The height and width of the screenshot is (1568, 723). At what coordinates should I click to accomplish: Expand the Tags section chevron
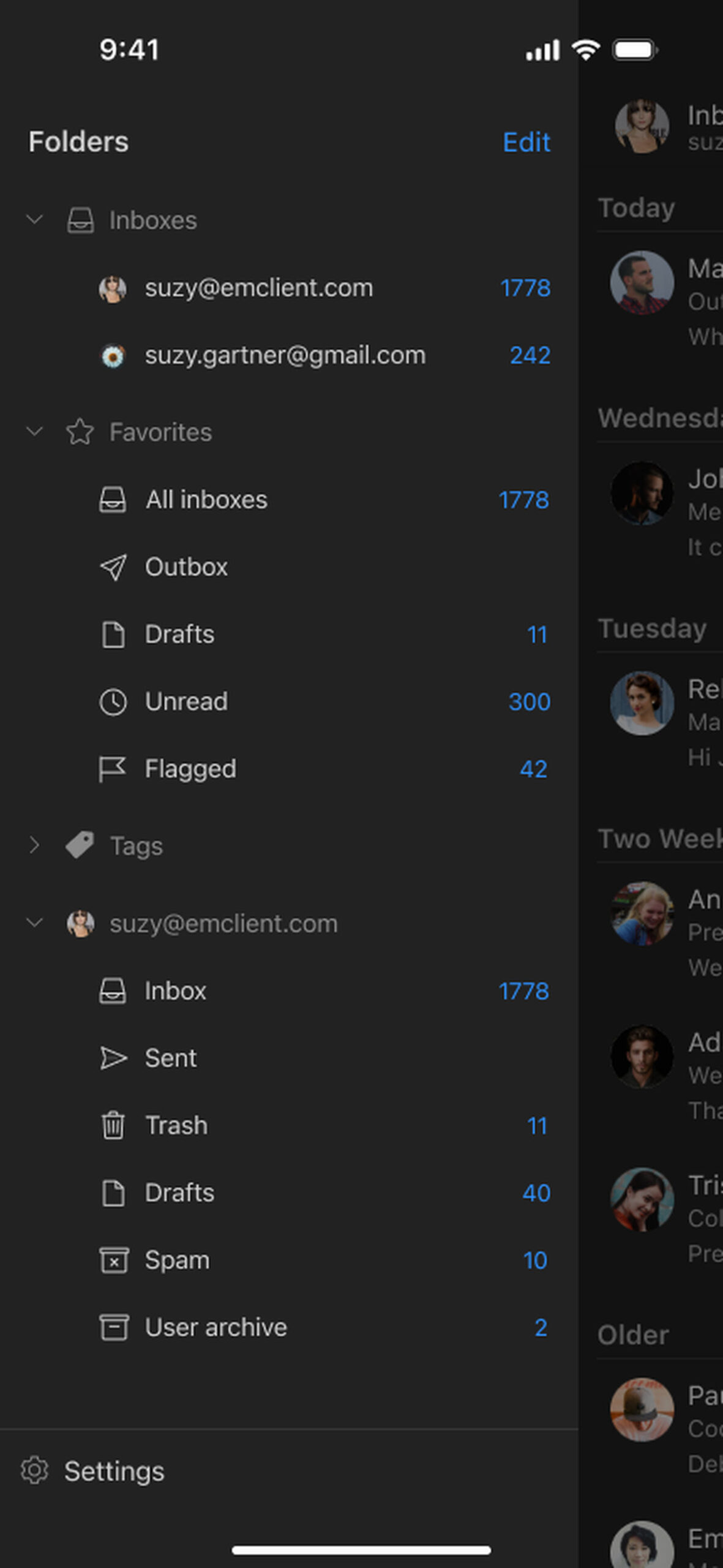pos(35,846)
